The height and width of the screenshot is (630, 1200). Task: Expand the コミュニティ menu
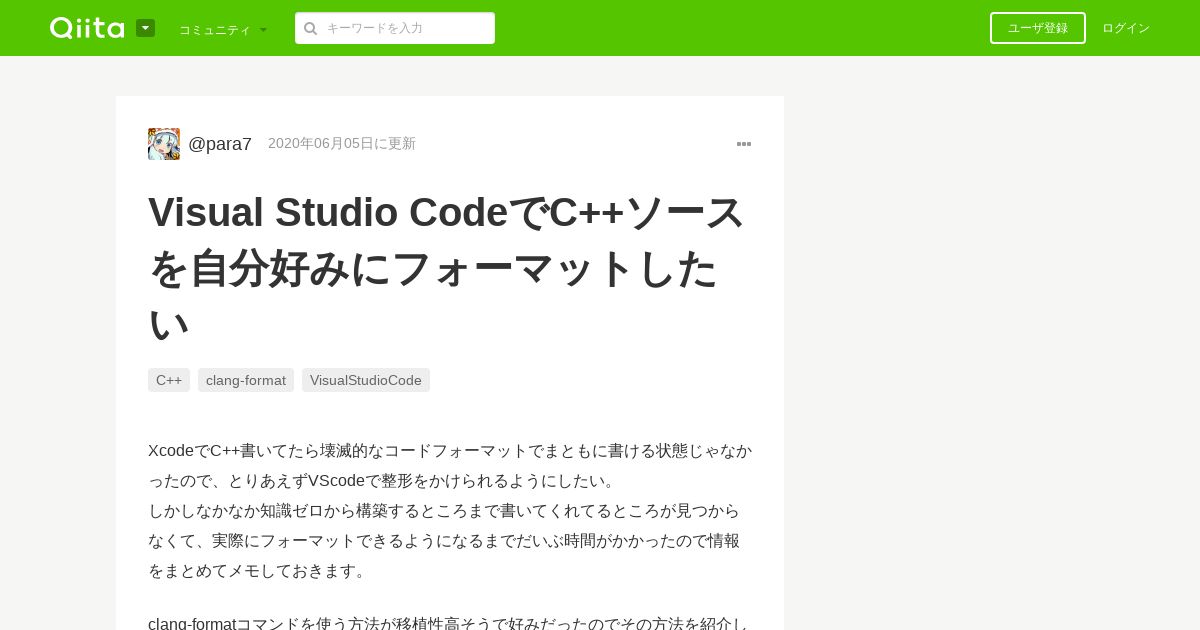pyautogui.click(x=223, y=29)
